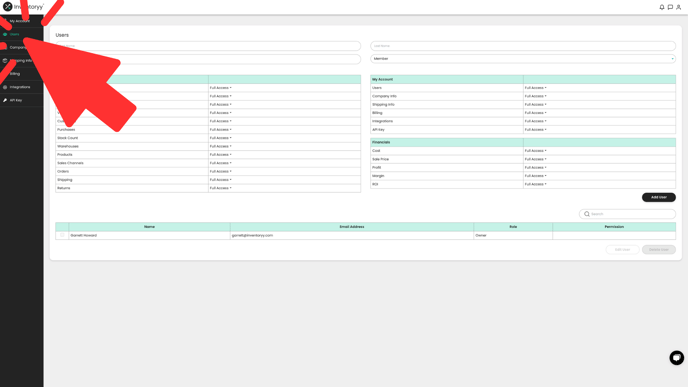Screen dimensions: 688x387
Task: Tick the Garrett Howard row checkbox
Action: click(x=62, y=235)
